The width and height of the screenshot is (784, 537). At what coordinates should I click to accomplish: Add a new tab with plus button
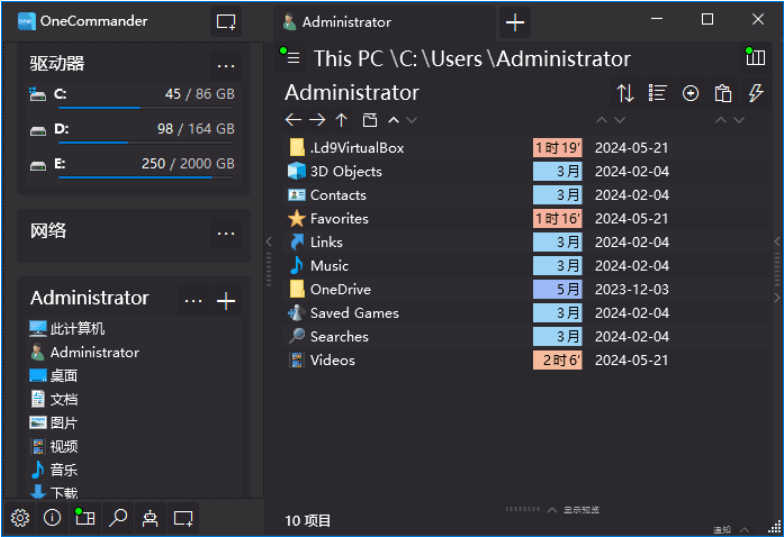(x=515, y=21)
